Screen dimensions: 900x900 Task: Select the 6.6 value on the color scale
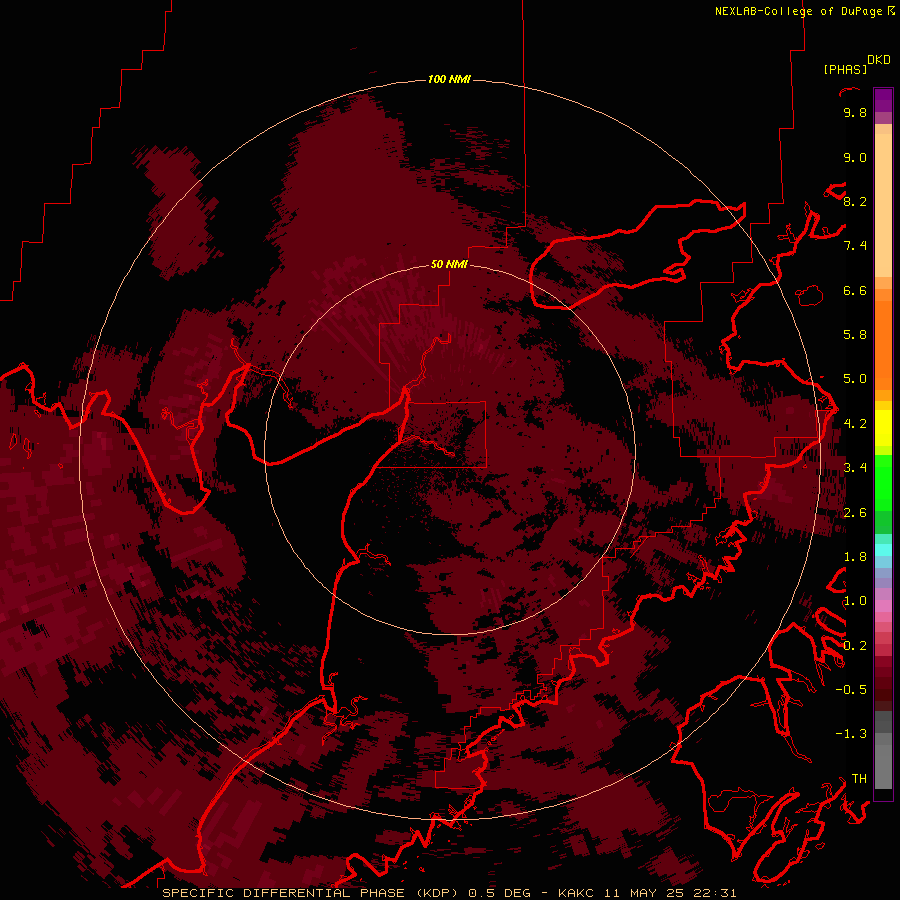(x=855, y=290)
